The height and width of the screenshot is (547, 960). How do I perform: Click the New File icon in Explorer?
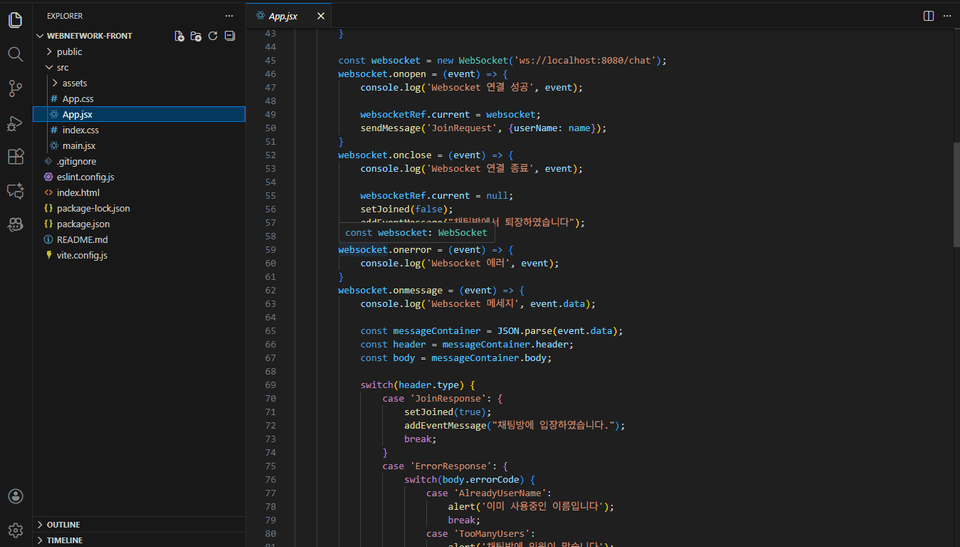[179, 36]
